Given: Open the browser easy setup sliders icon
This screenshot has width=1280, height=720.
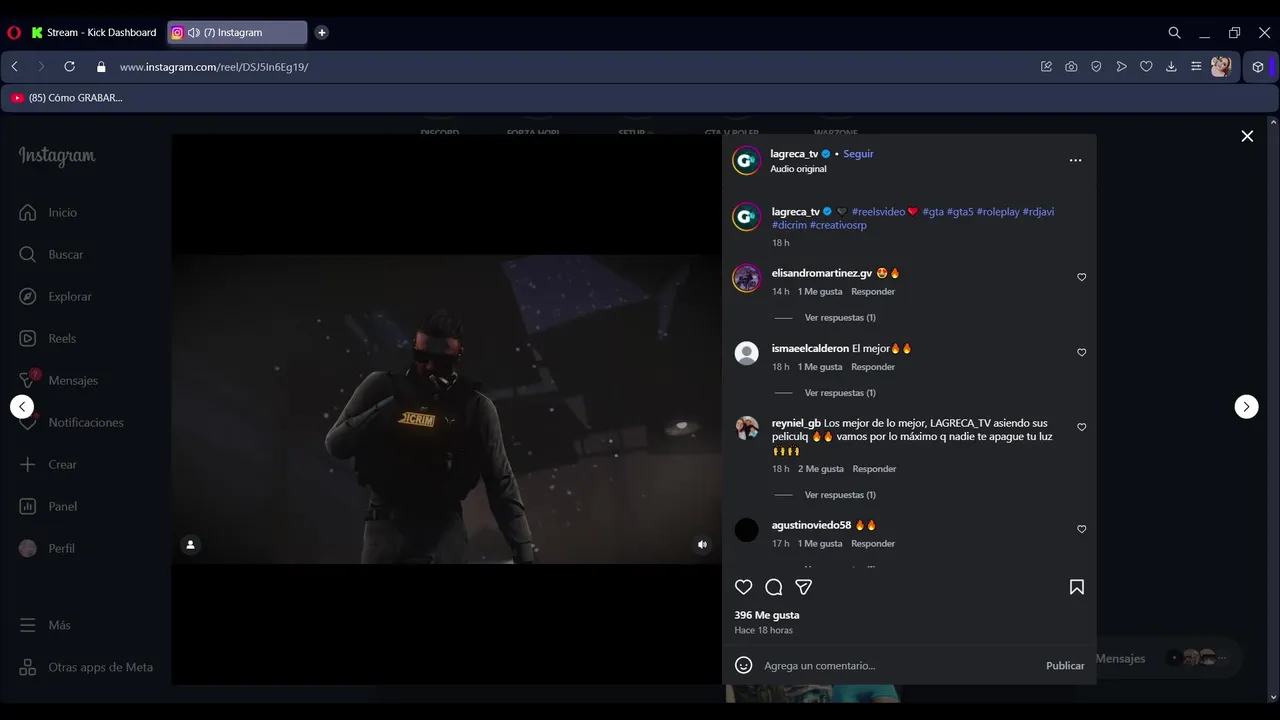Looking at the screenshot, I should [x=1196, y=67].
